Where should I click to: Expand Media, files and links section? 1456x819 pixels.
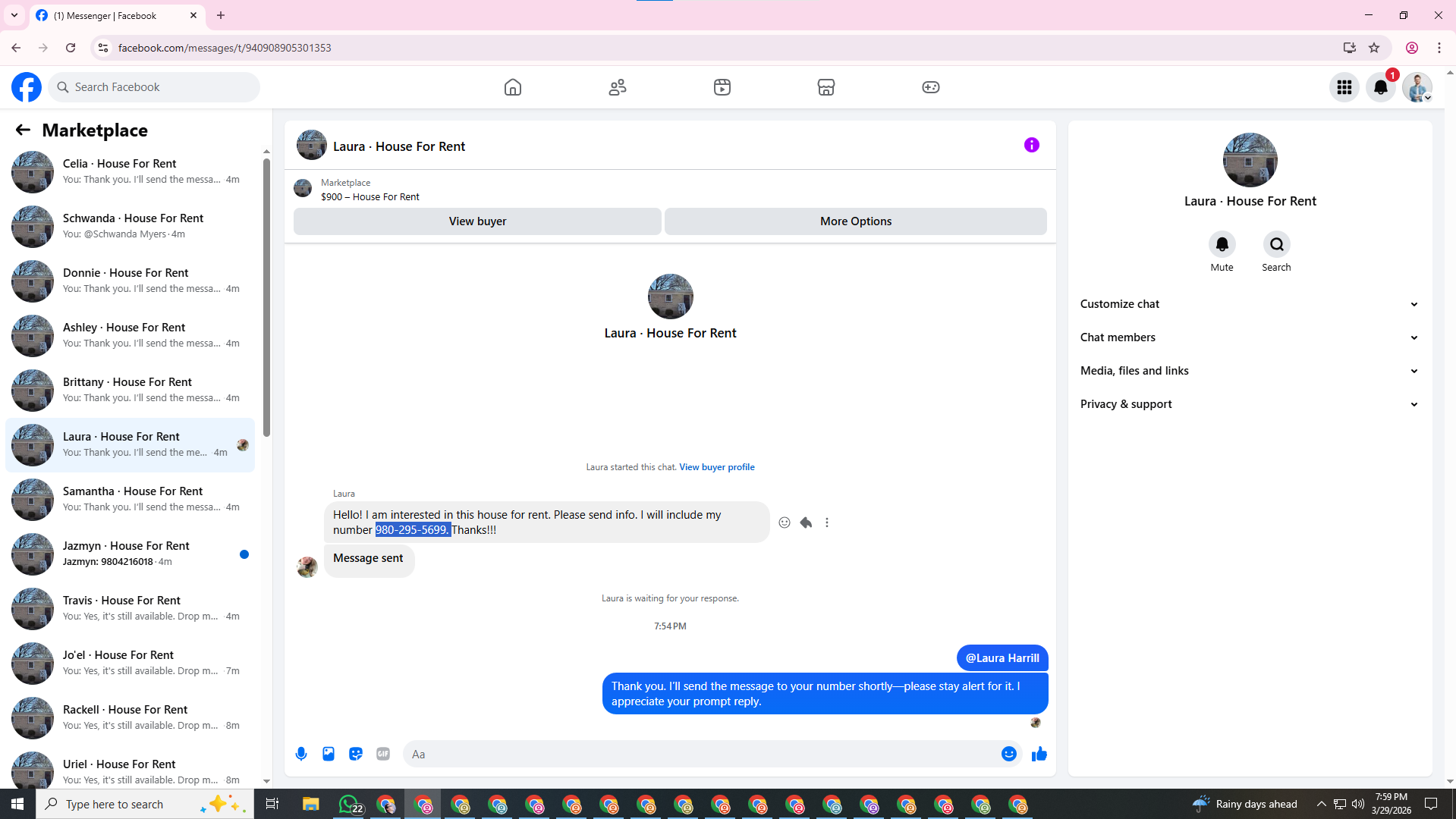1250,371
